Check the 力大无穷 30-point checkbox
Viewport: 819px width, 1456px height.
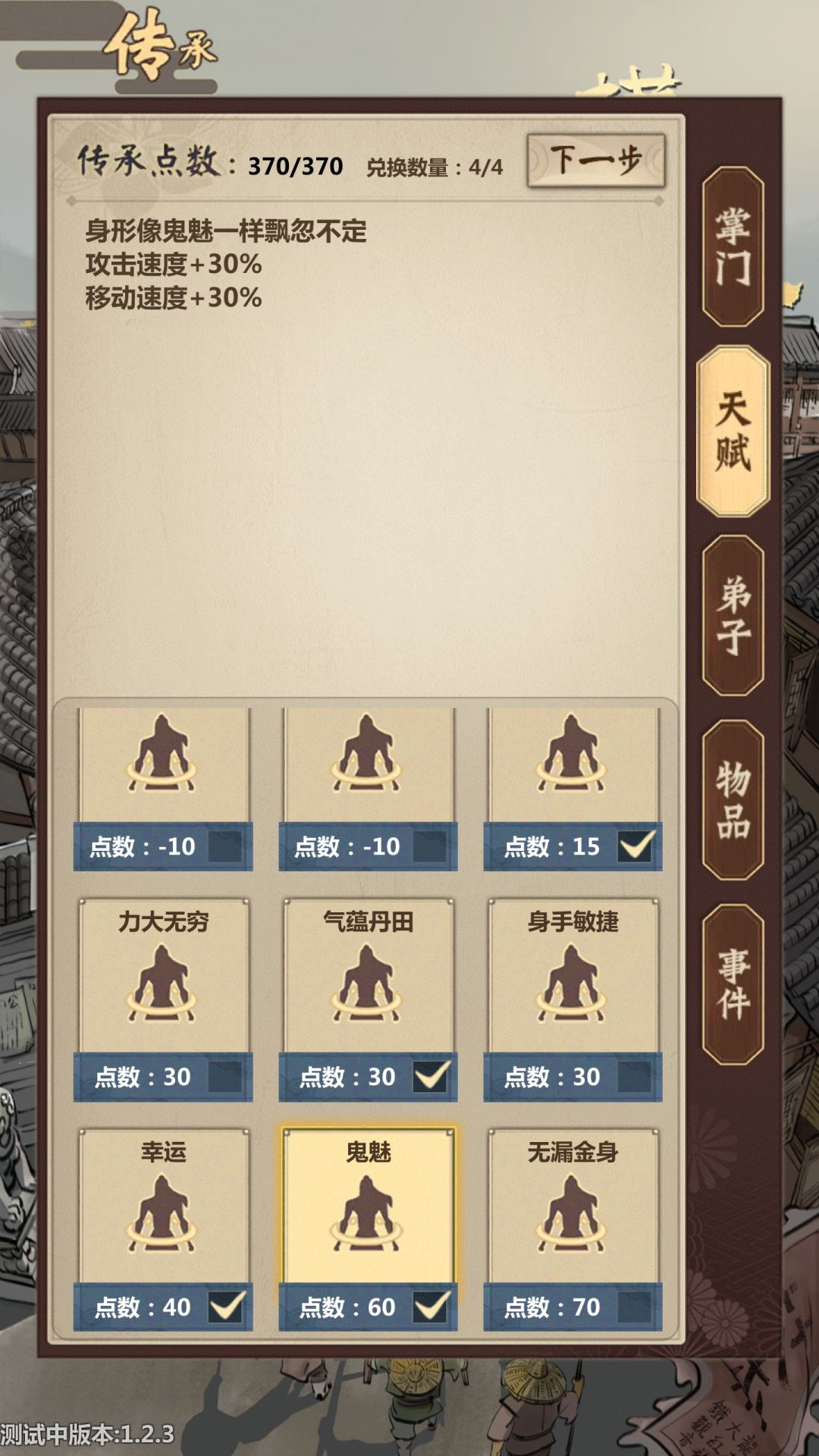pyautogui.click(x=225, y=1076)
